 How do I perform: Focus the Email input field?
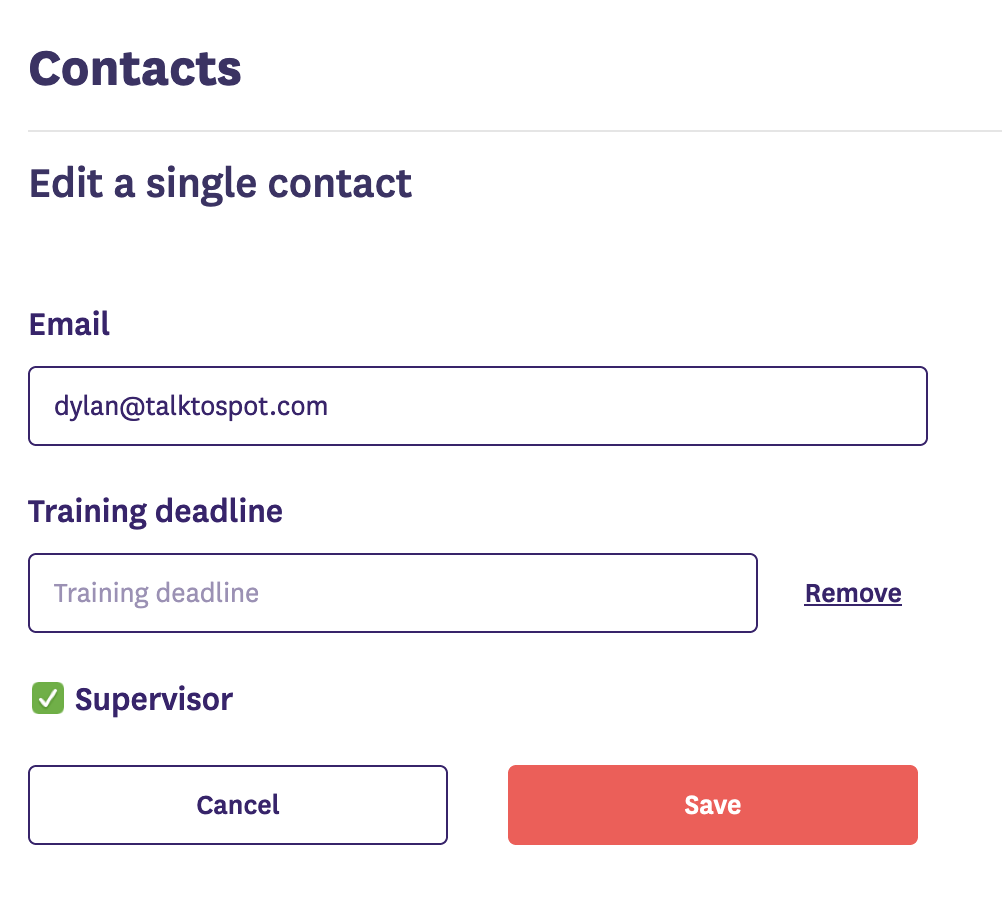(477, 406)
